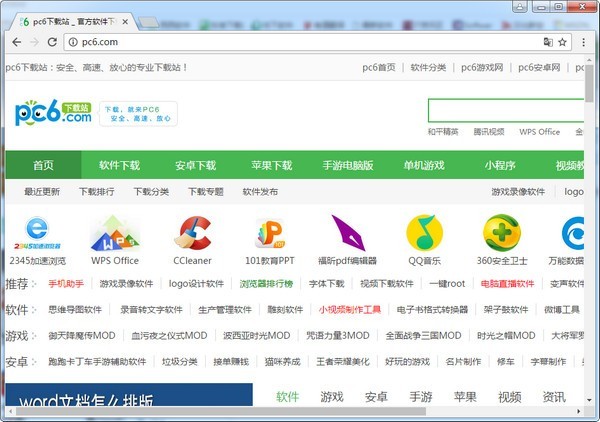
Task: Click the WPS Office hot search keyword
Action: point(540,132)
